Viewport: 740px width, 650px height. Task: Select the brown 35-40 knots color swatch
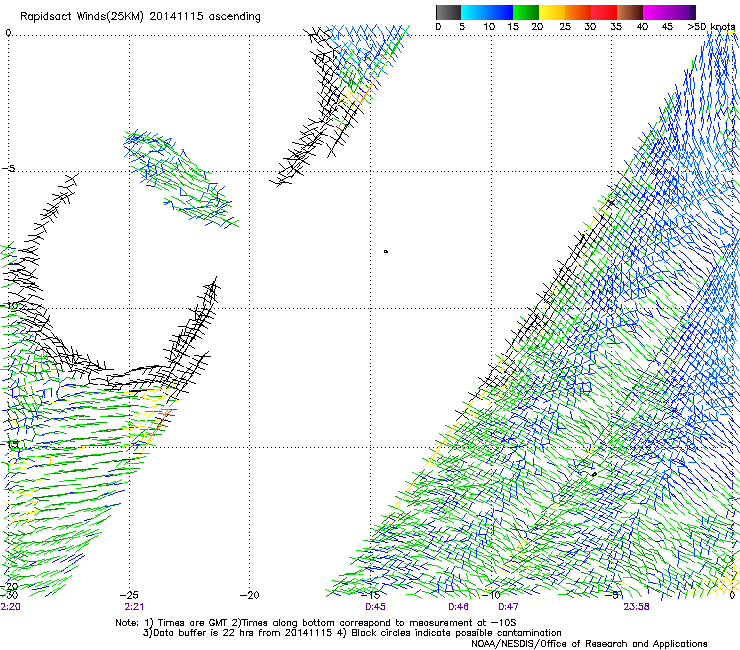[630, 12]
